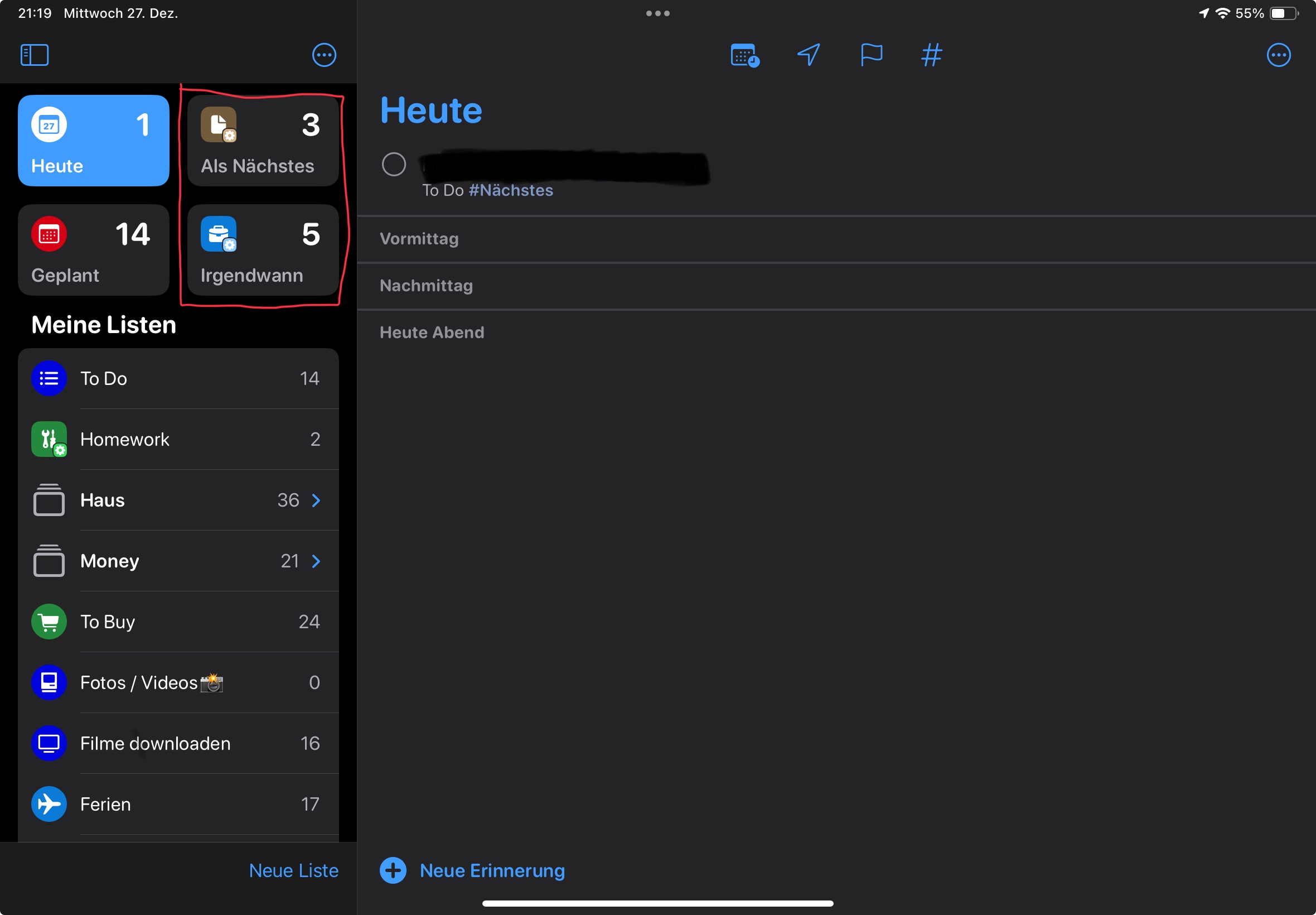This screenshot has width=1316, height=915.
Task: Tap Neue Liste button
Action: tap(293, 870)
